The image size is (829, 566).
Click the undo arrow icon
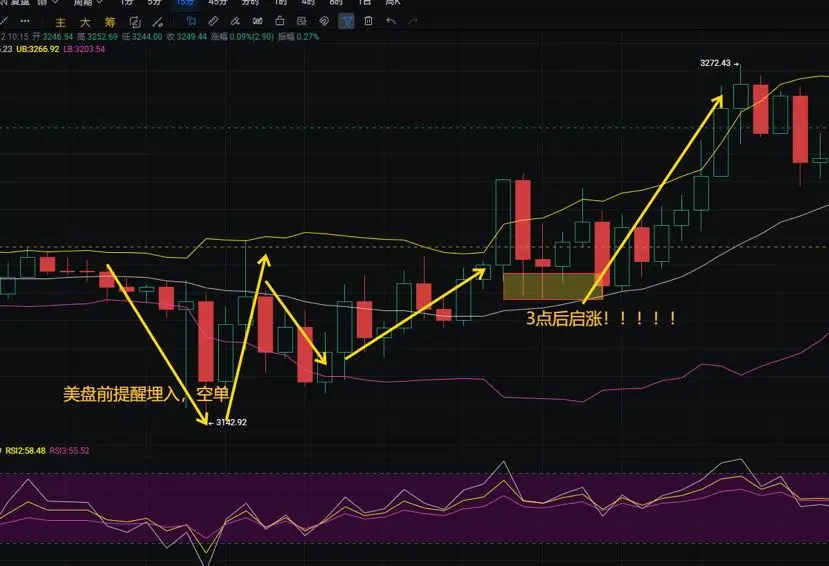(x=391, y=21)
